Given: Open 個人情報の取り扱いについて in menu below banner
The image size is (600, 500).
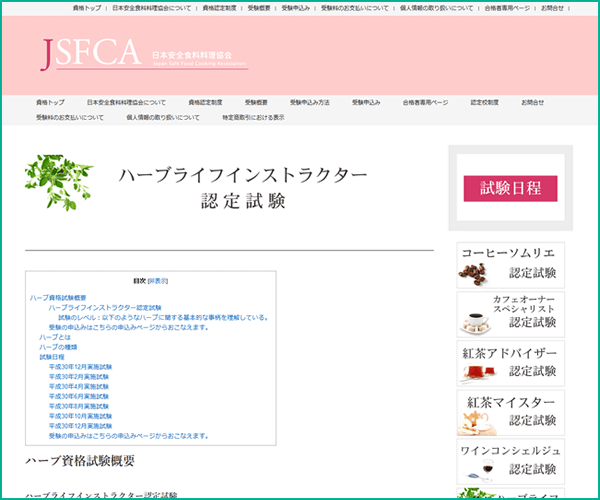Looking at the screenshot, I should (163, 117).
